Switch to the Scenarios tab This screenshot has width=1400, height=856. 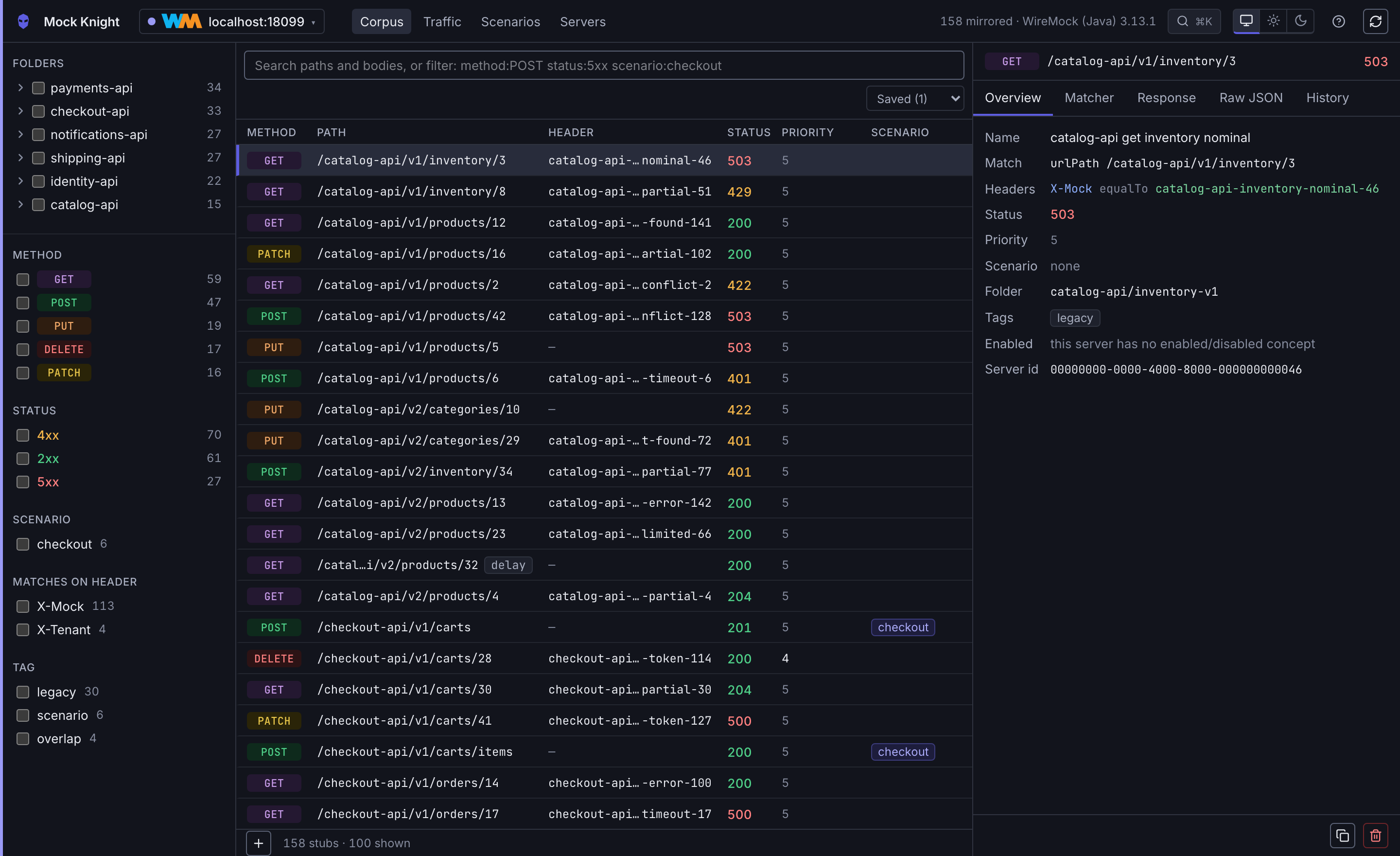coord(510,21)
